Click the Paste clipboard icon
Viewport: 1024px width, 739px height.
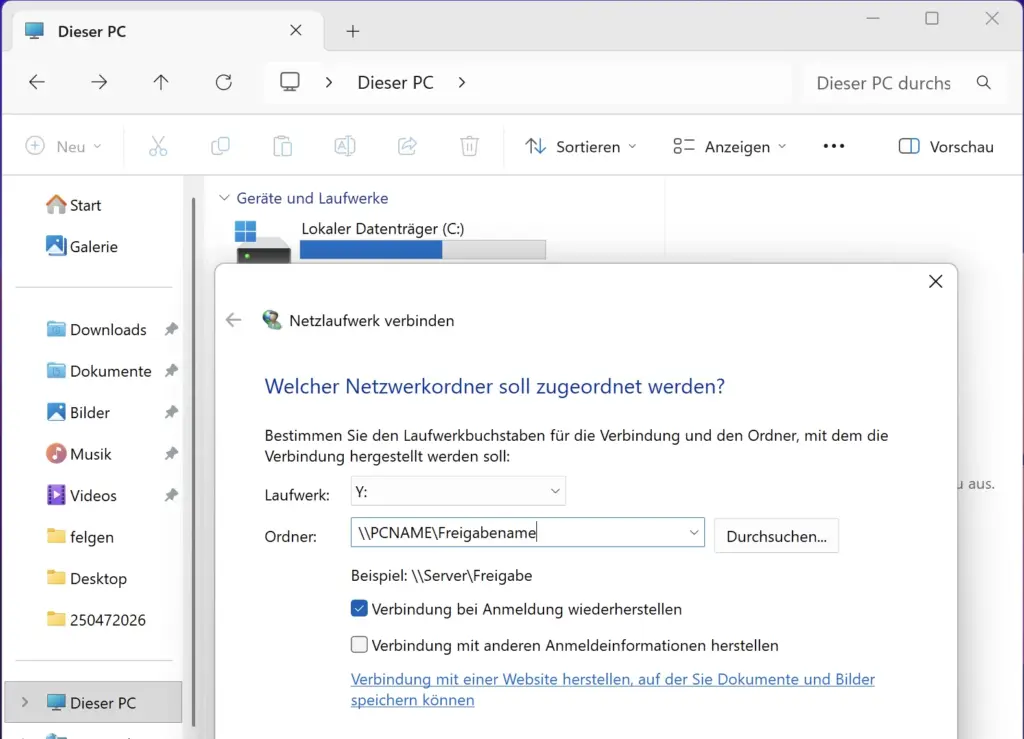283,146
